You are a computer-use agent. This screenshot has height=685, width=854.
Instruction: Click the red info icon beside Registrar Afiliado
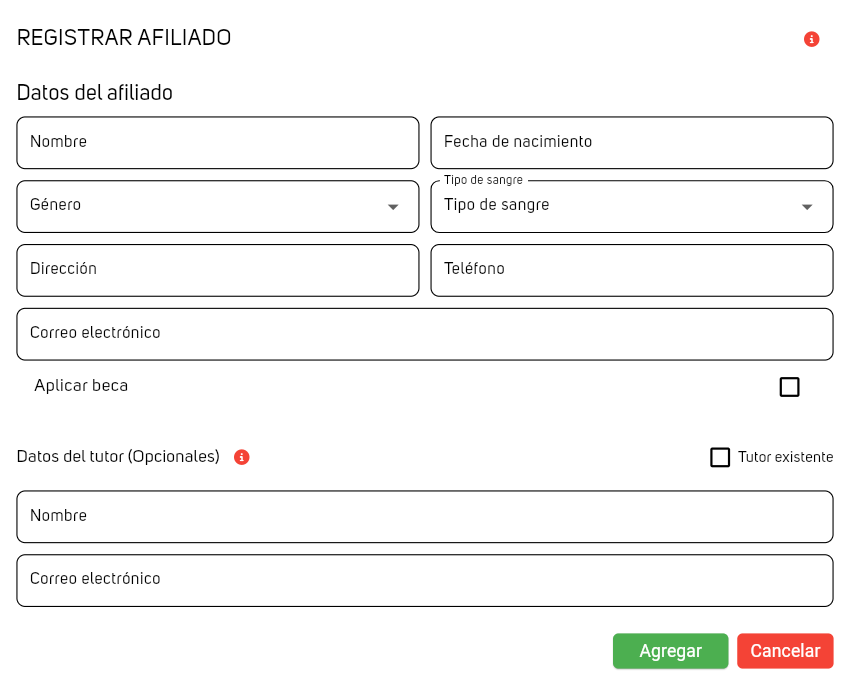(x=811, y=39)
